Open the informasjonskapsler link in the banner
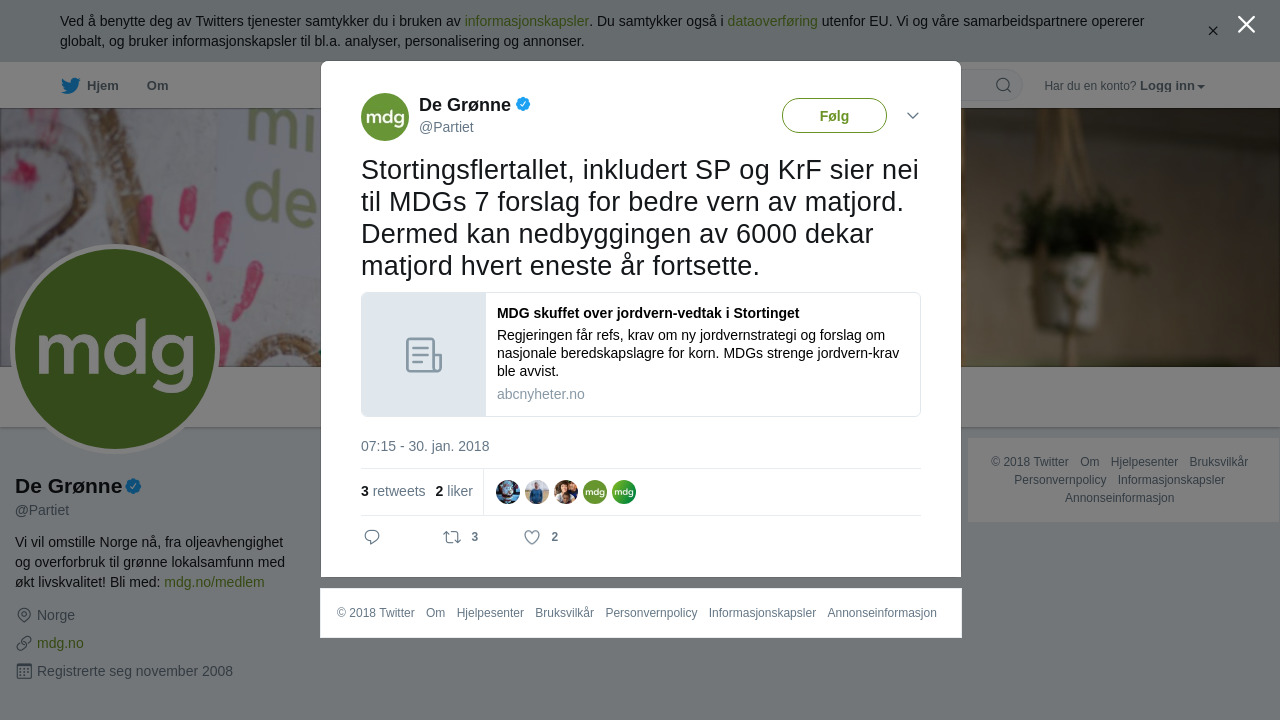The height and width of the screenshot is (720, 1280). tap(526, 21)
